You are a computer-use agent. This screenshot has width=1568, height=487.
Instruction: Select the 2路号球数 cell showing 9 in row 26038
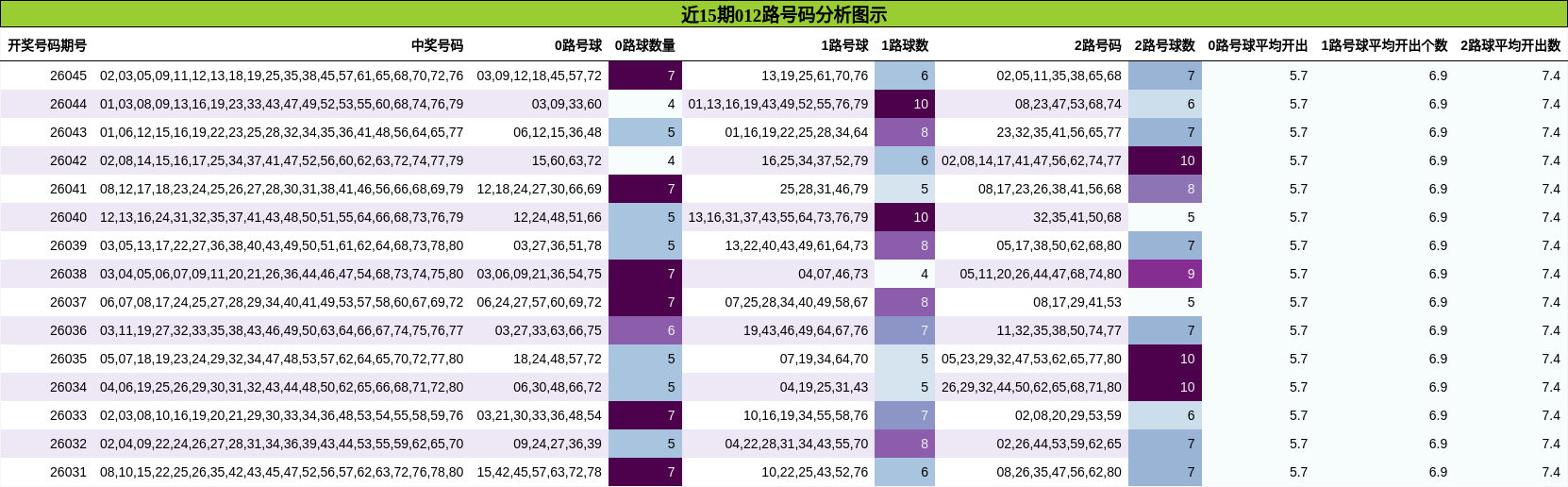tap(1165, 274)
